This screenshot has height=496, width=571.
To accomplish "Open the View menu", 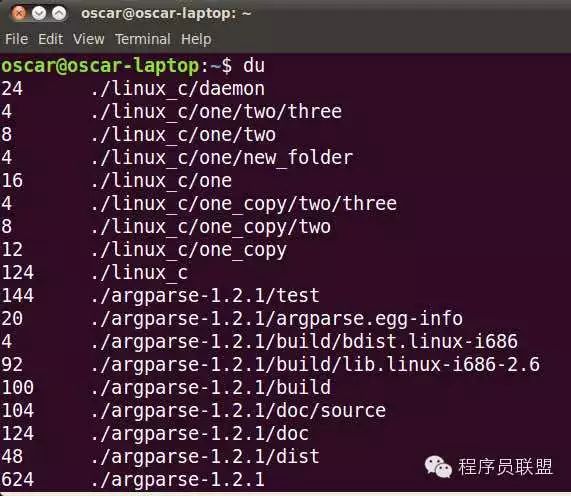I will tap(88, 39).
